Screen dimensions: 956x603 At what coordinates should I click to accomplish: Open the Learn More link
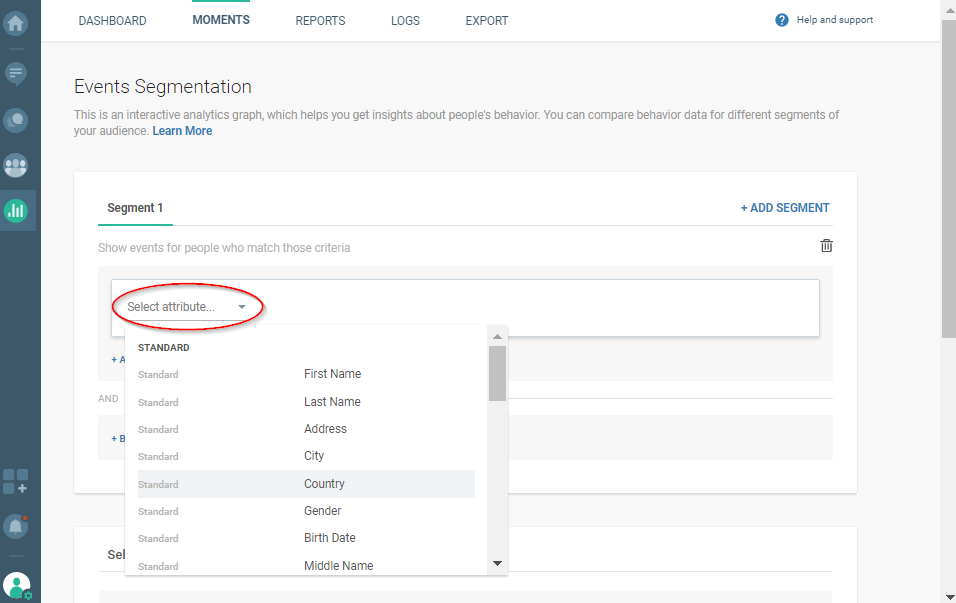coord(182,130)
